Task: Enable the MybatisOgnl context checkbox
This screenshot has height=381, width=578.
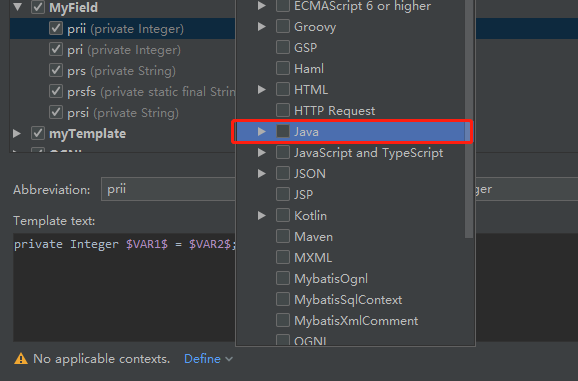Action: click(283, 279)
